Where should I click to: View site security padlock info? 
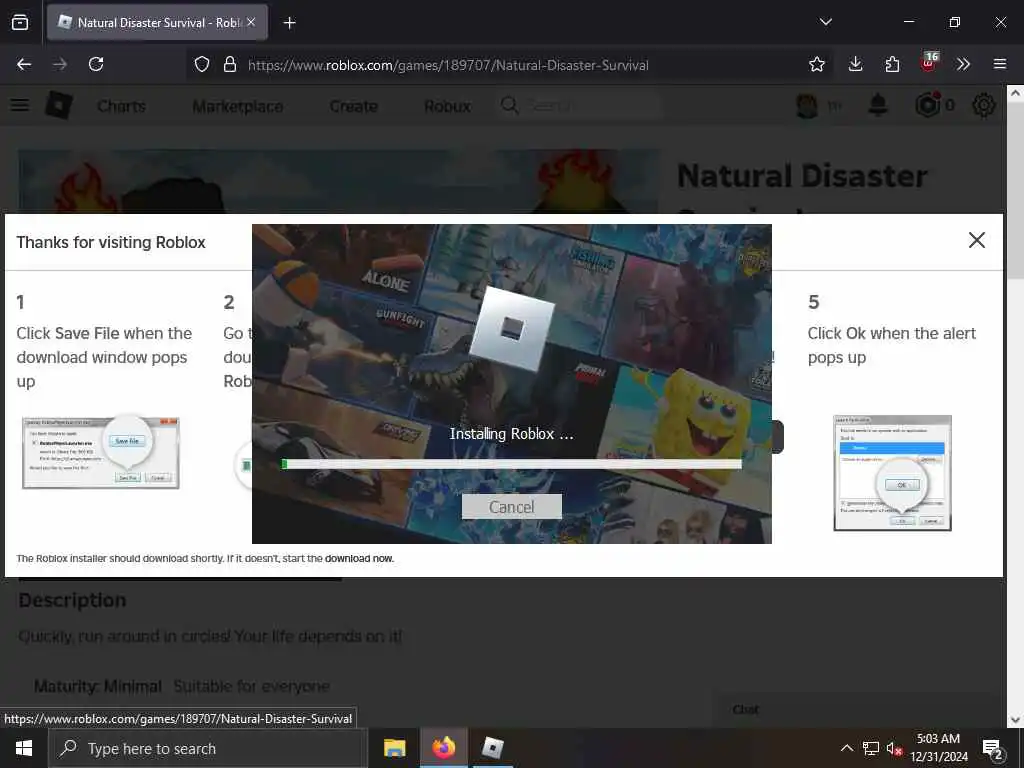click(230, 64)
